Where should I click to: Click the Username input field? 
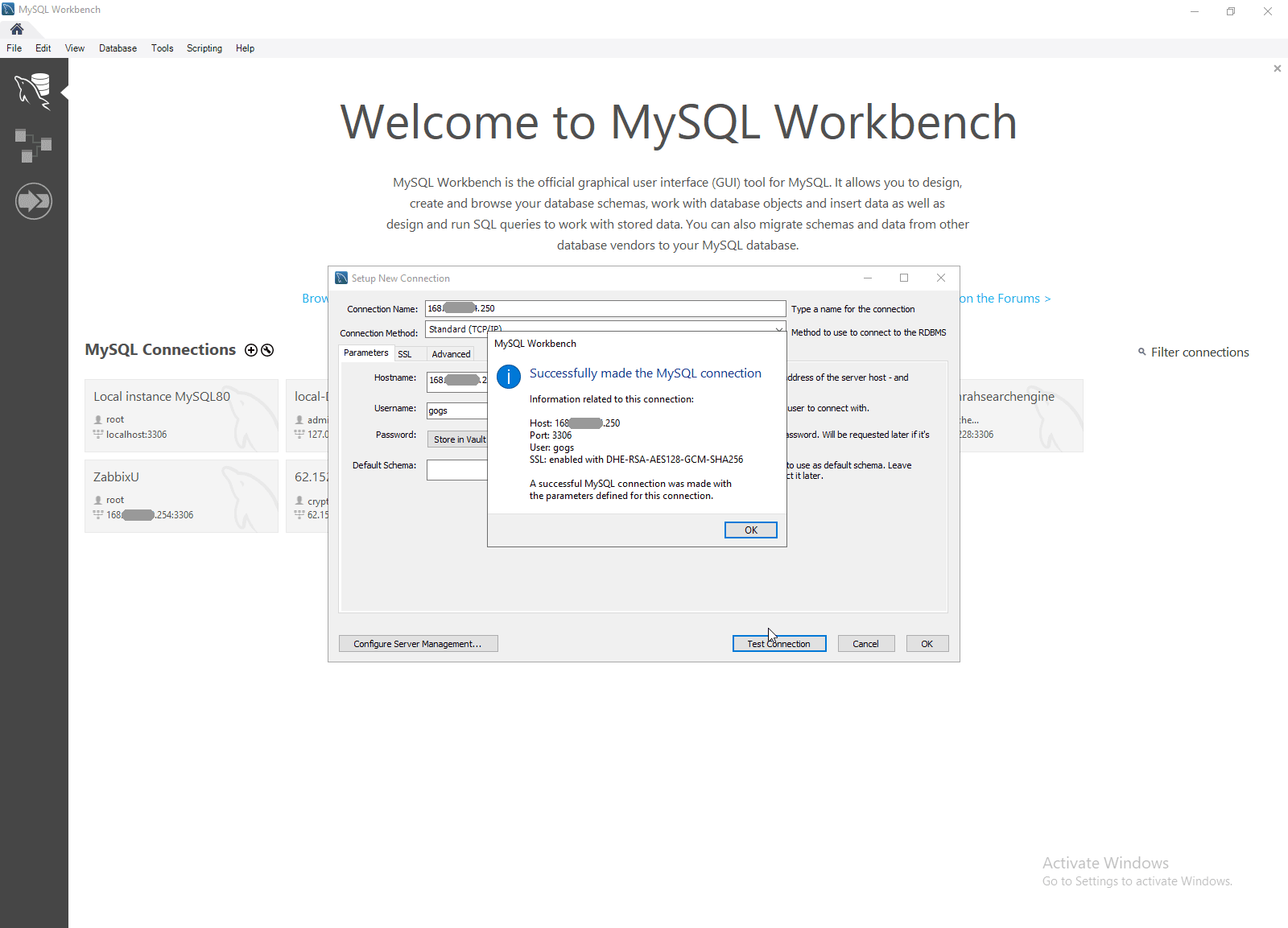pyautogui.click(x=457, y=410)
